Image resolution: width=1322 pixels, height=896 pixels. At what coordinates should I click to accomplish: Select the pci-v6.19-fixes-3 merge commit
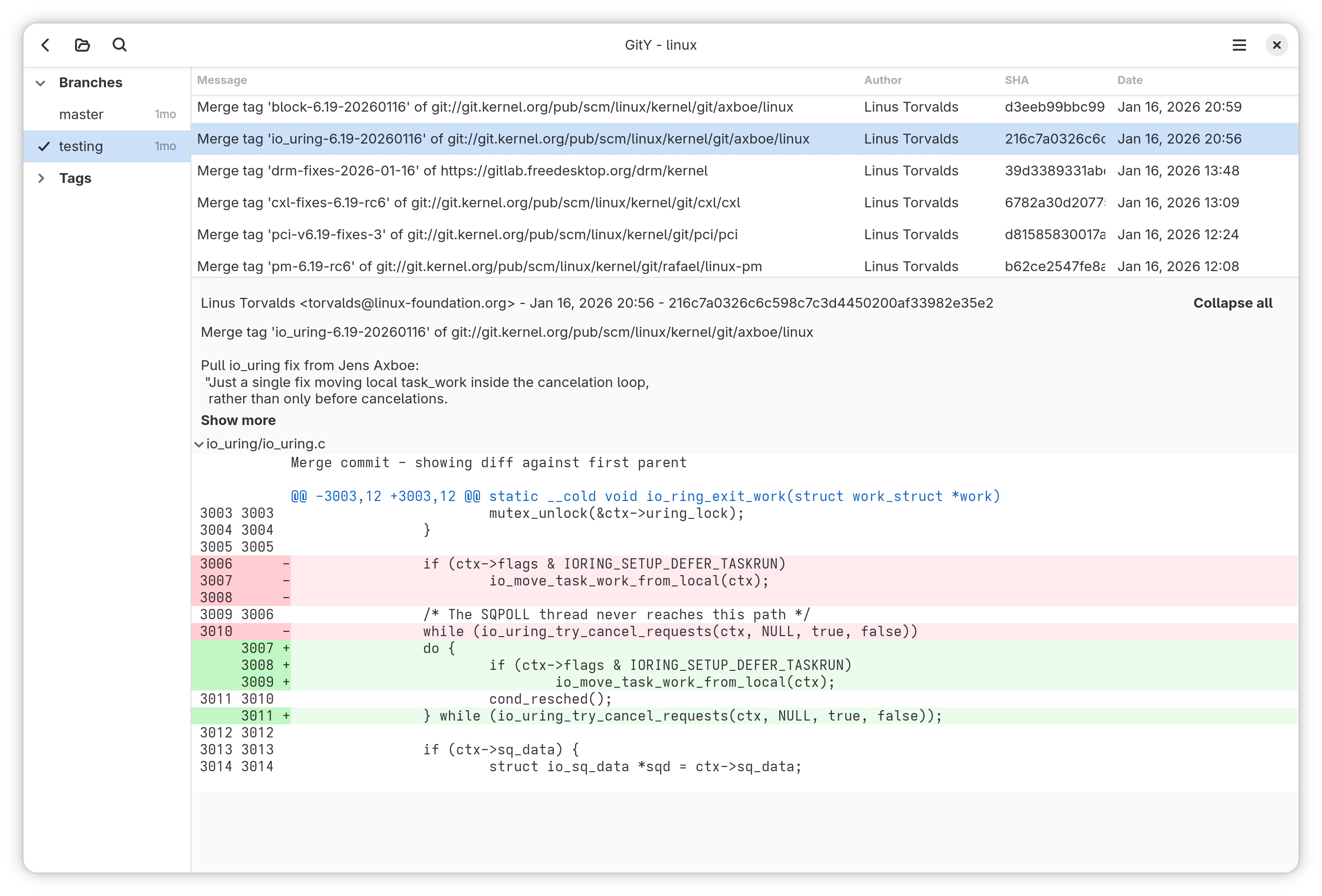466,234
